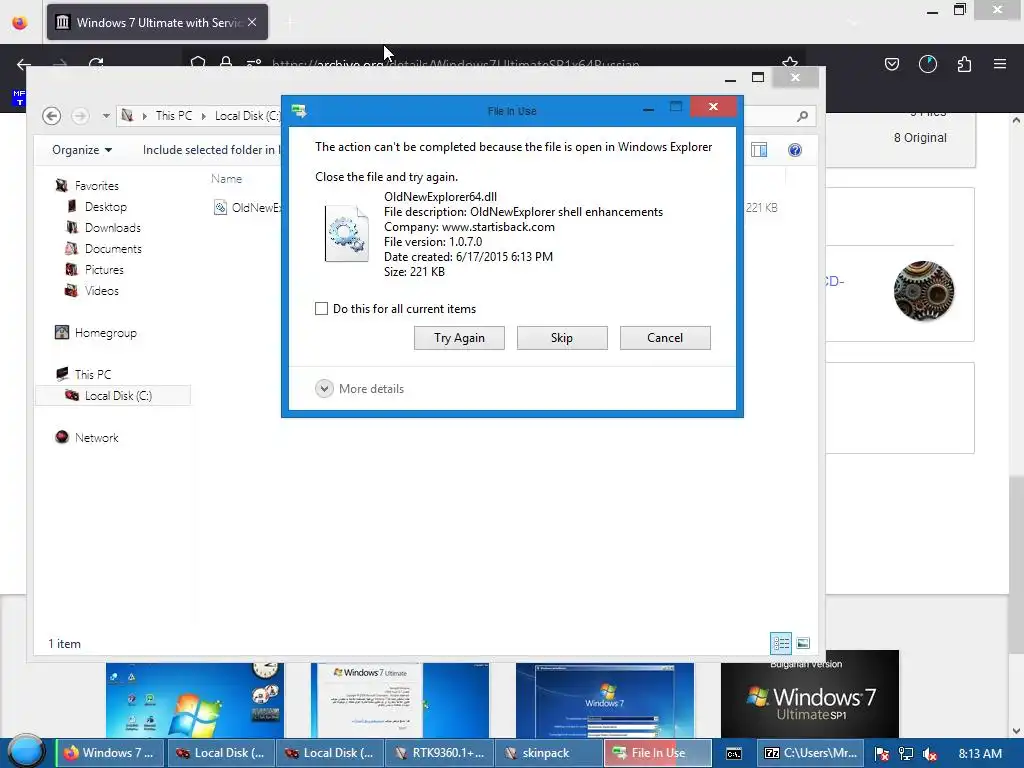
Task: Reload the page in Firefox
Action: [96, 64]
